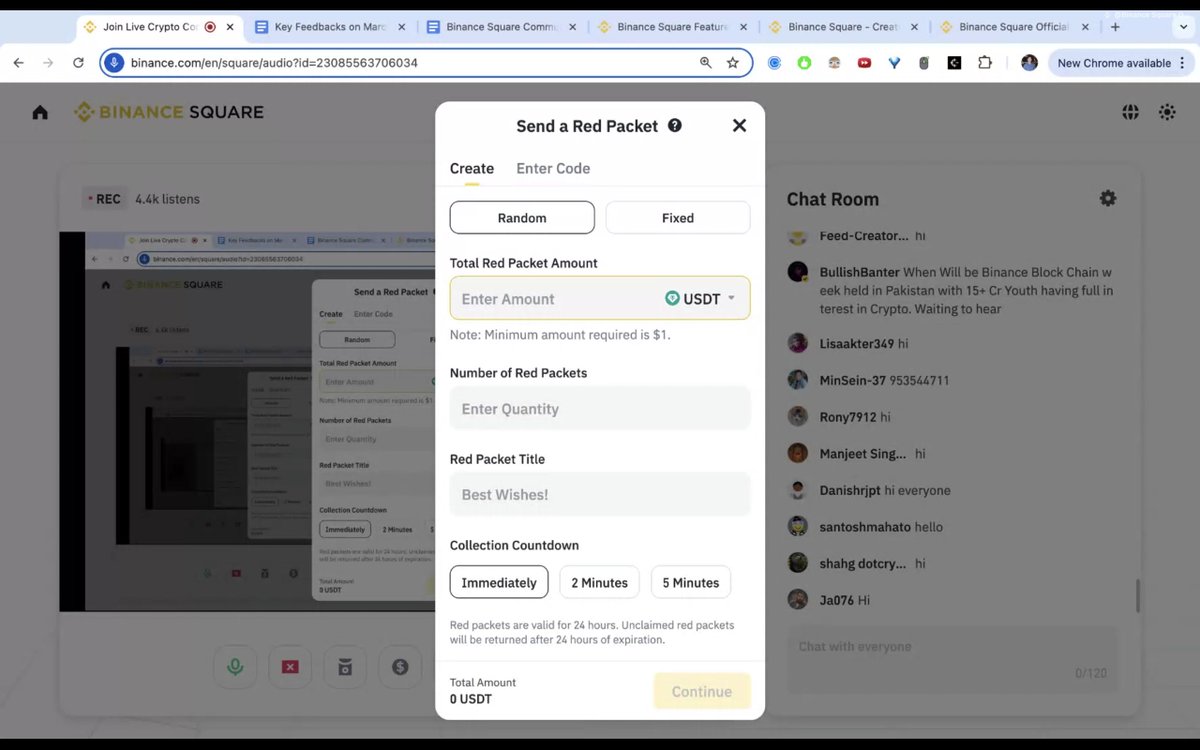Open the help question mark next to Send a Red Packet
1200x750 pixels.
(x=675, y=125)
